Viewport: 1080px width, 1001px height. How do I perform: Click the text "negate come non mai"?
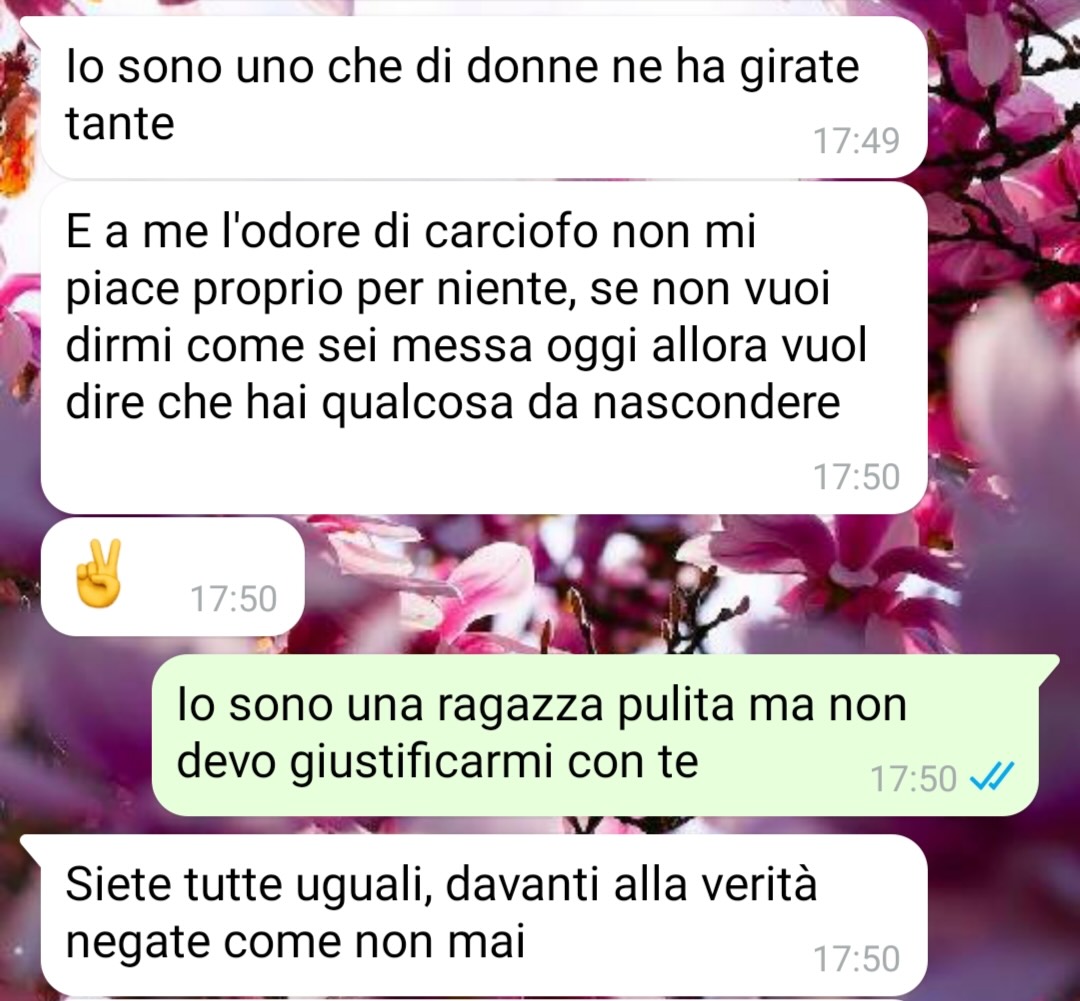click(295, 942)
